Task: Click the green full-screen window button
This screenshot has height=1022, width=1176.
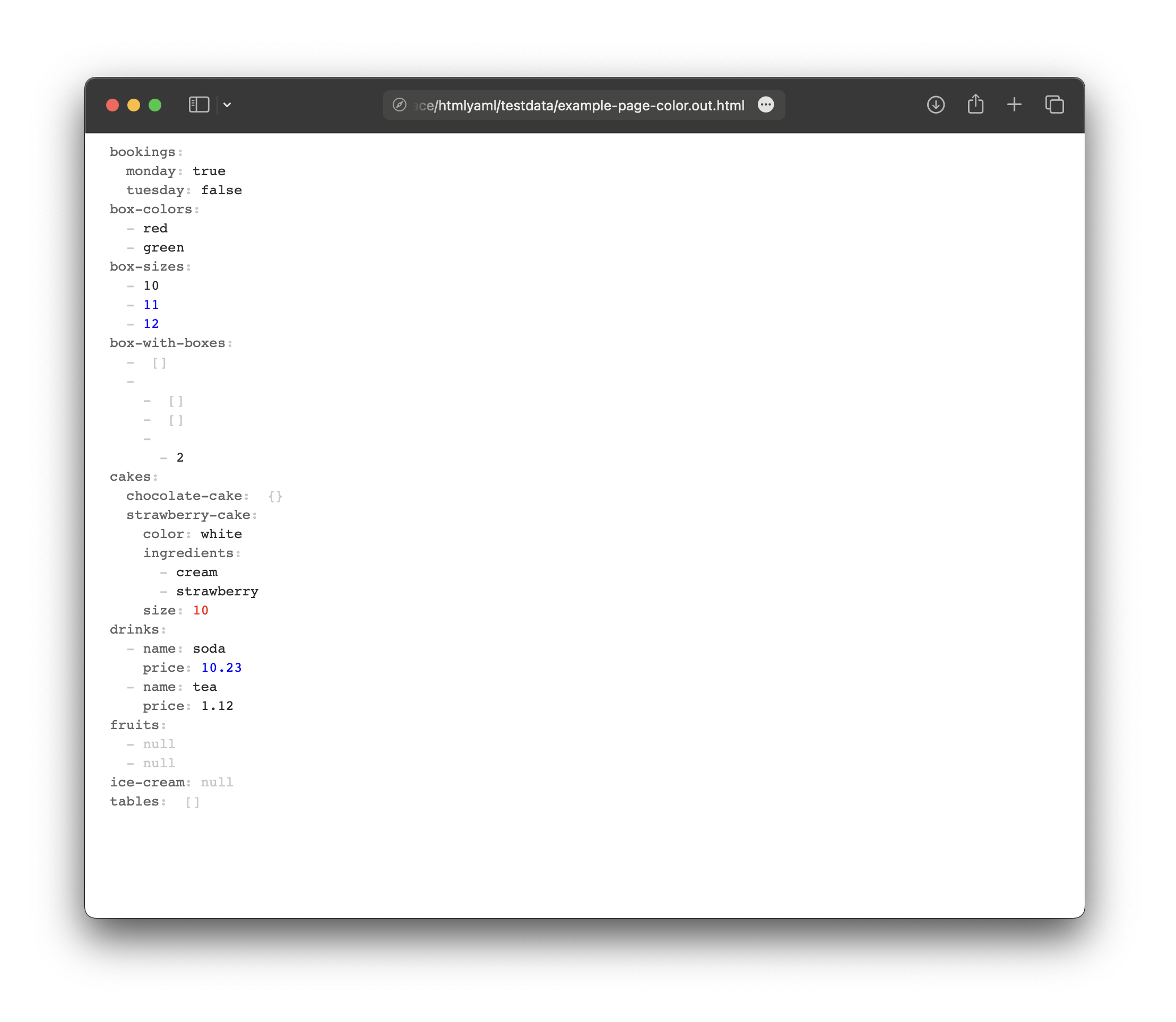Action: (154, 105)
